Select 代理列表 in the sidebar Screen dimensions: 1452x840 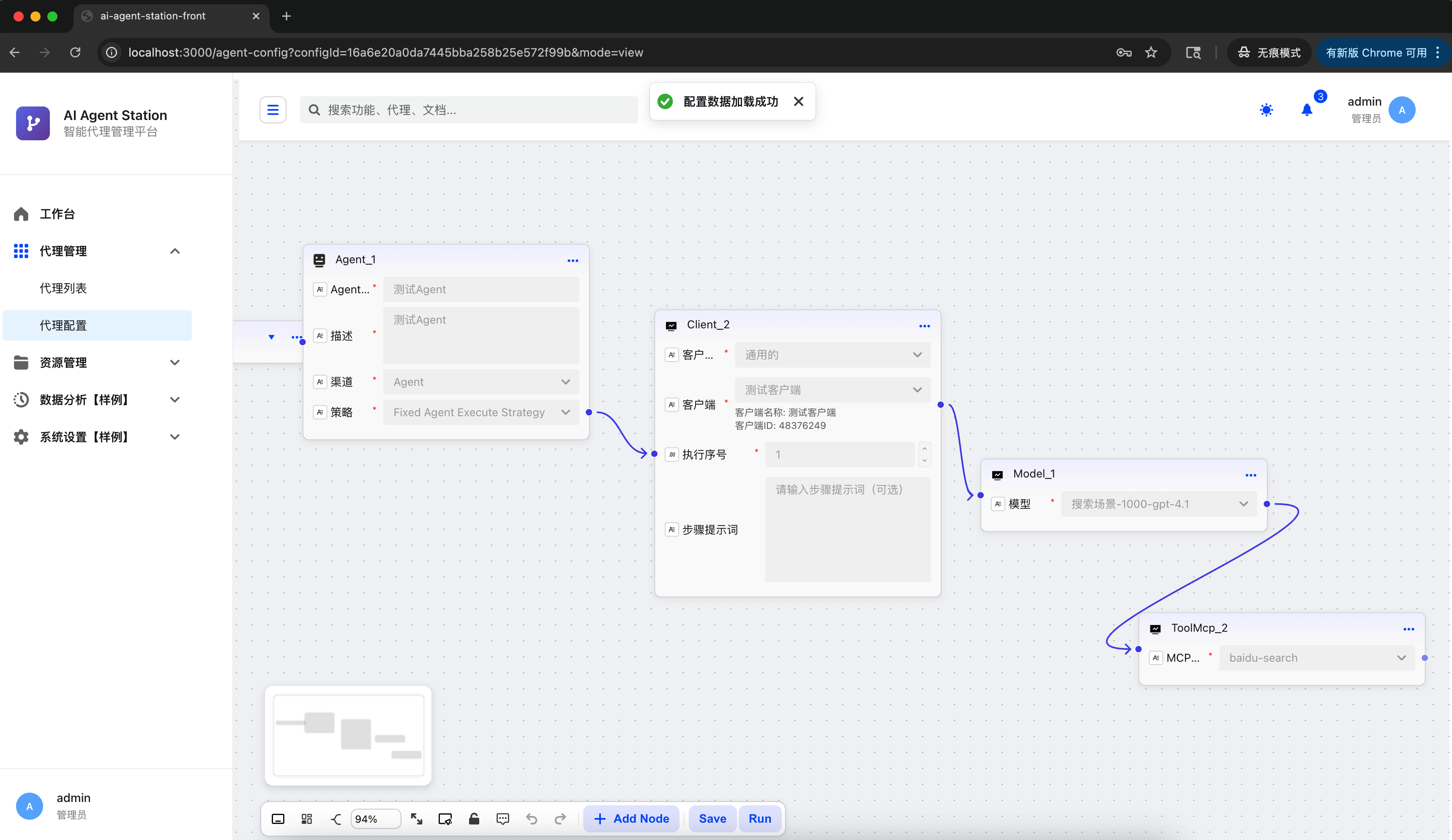pyautogui.click(x=63, y=288)
